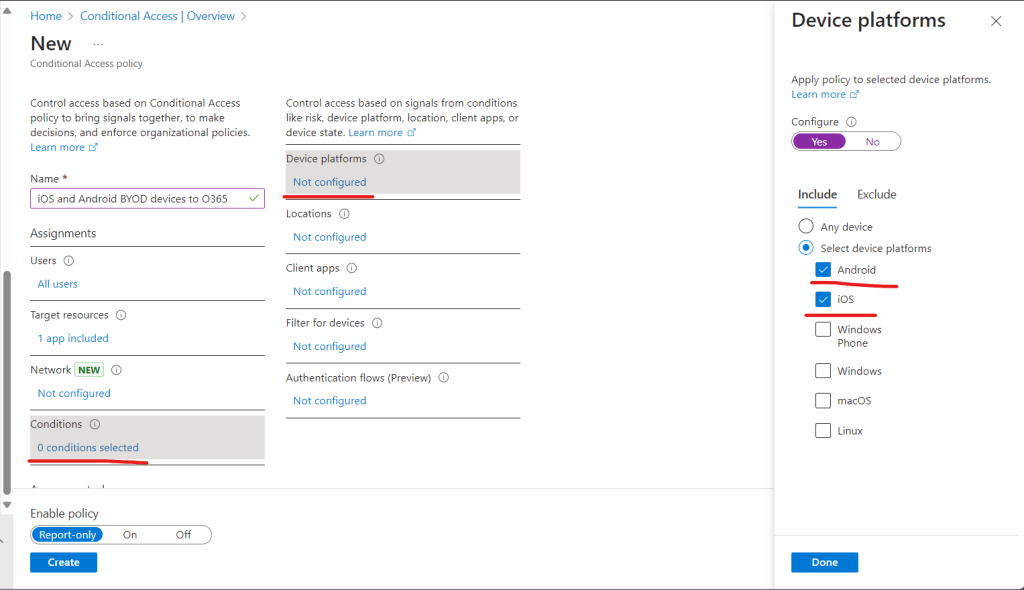The height and width of the screenshot is (590, 1024).
Task: Switch Enable policy to On
Action: coord(130,535)
